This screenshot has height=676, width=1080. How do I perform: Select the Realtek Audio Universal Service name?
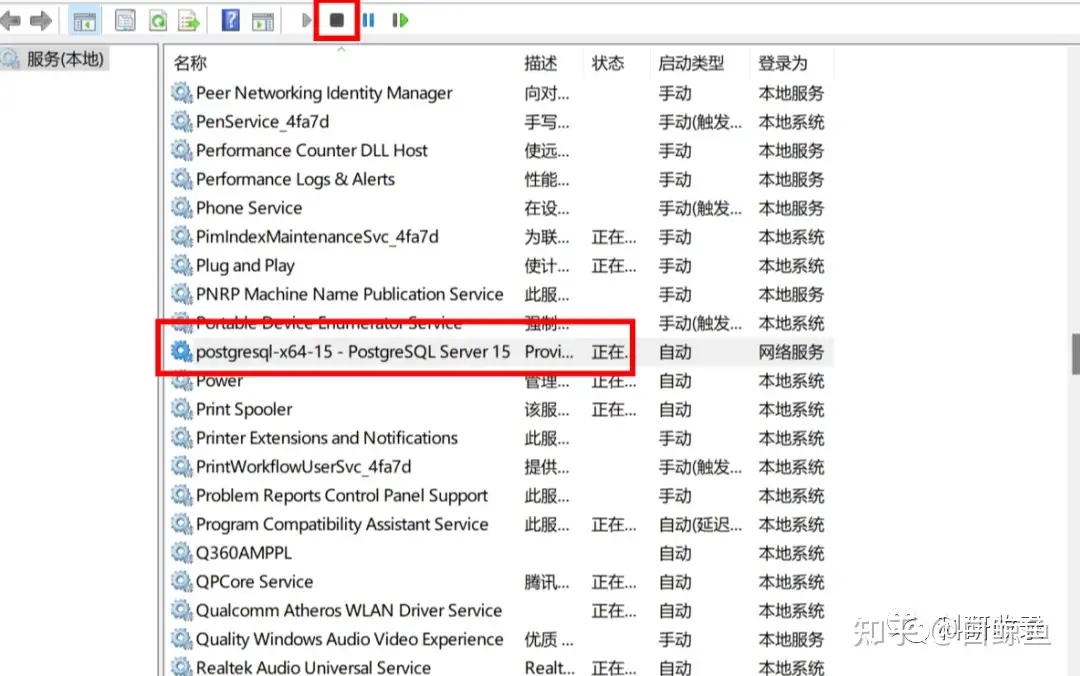click(x=313, y=668)
